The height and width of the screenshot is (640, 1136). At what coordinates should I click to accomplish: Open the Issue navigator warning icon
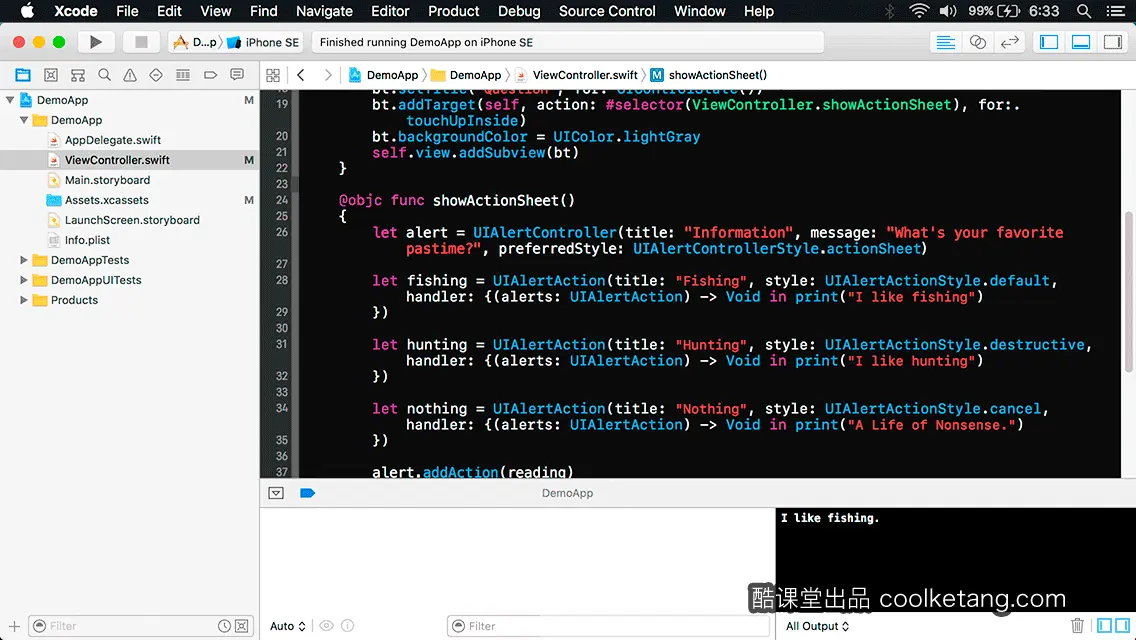130,75
